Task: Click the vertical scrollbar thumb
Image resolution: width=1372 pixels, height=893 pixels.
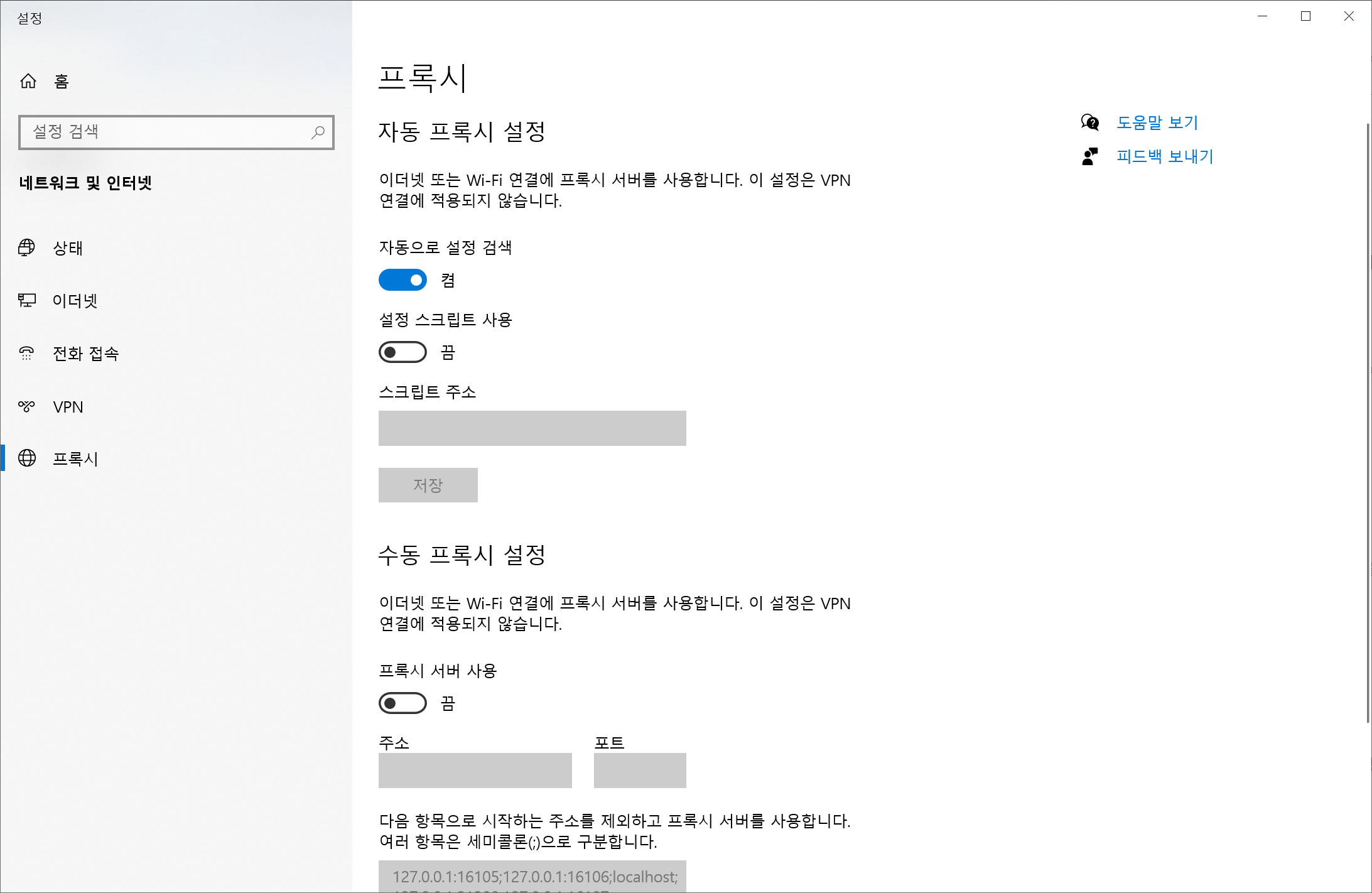Action: [x=1368, y=423]
